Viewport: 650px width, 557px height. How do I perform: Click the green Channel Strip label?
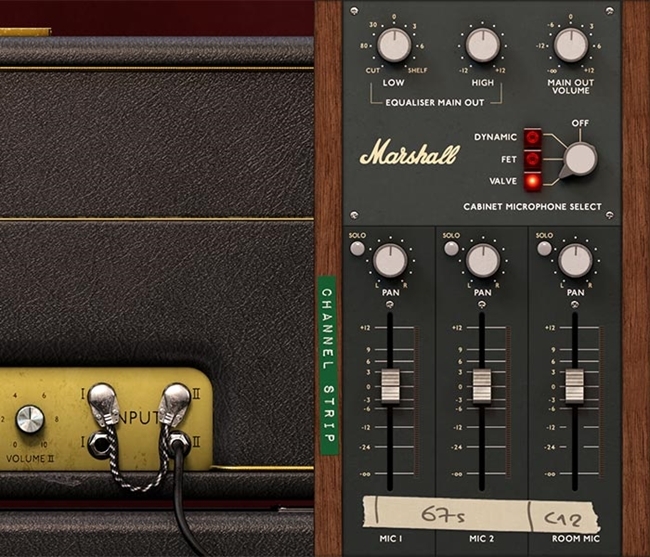click(x=328, y=365)
